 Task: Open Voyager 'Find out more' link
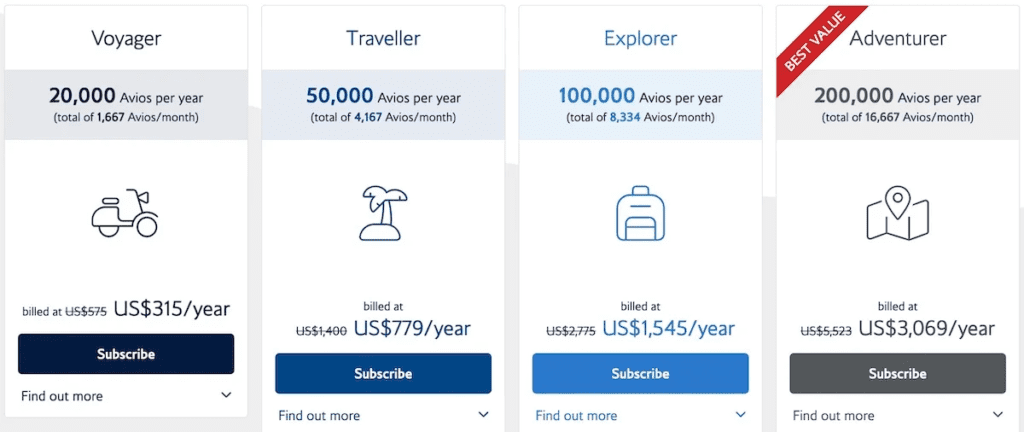tap(62, 396)
